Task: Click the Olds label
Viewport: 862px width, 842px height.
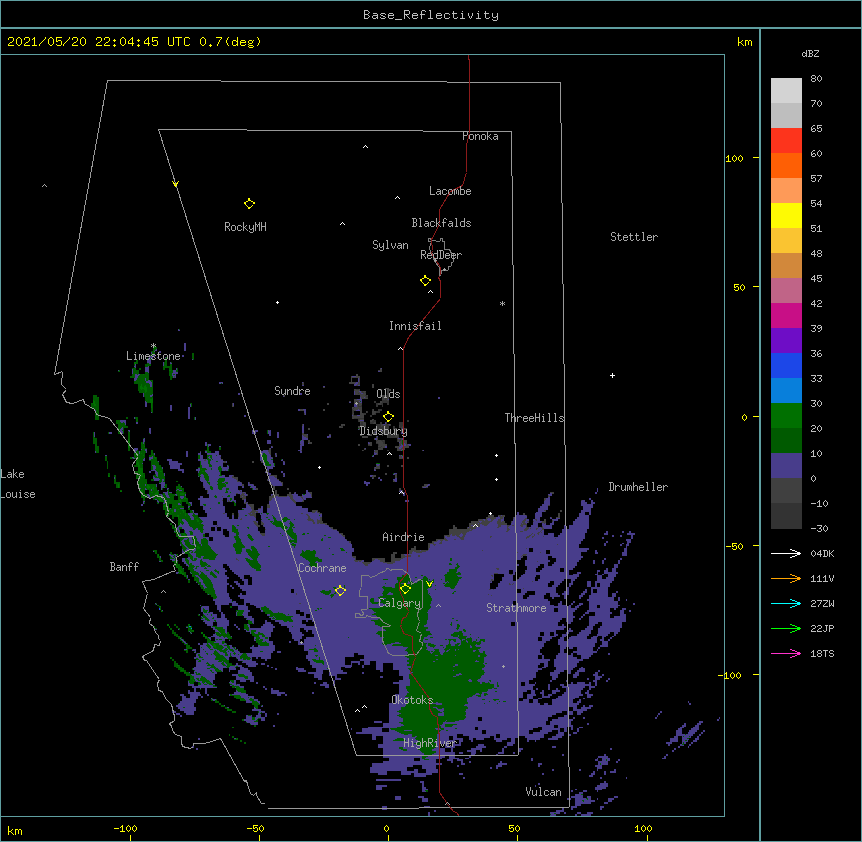Action: pos(388,394)
